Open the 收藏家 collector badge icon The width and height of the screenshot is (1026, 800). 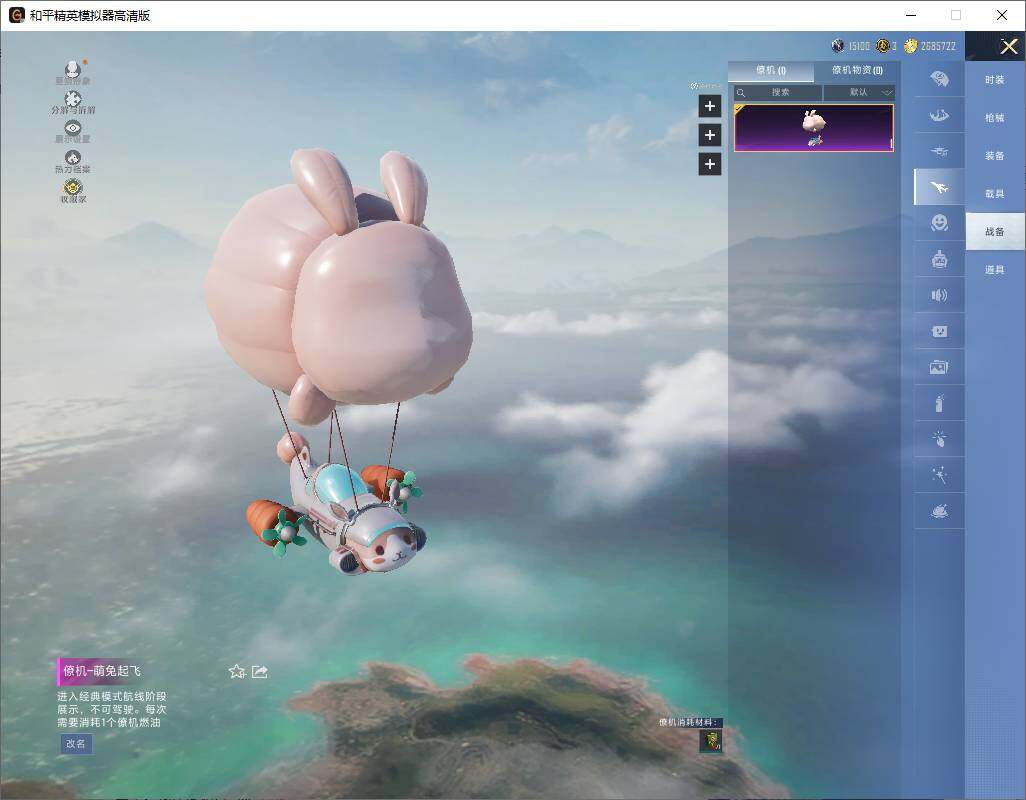click(x=73, y=187)
